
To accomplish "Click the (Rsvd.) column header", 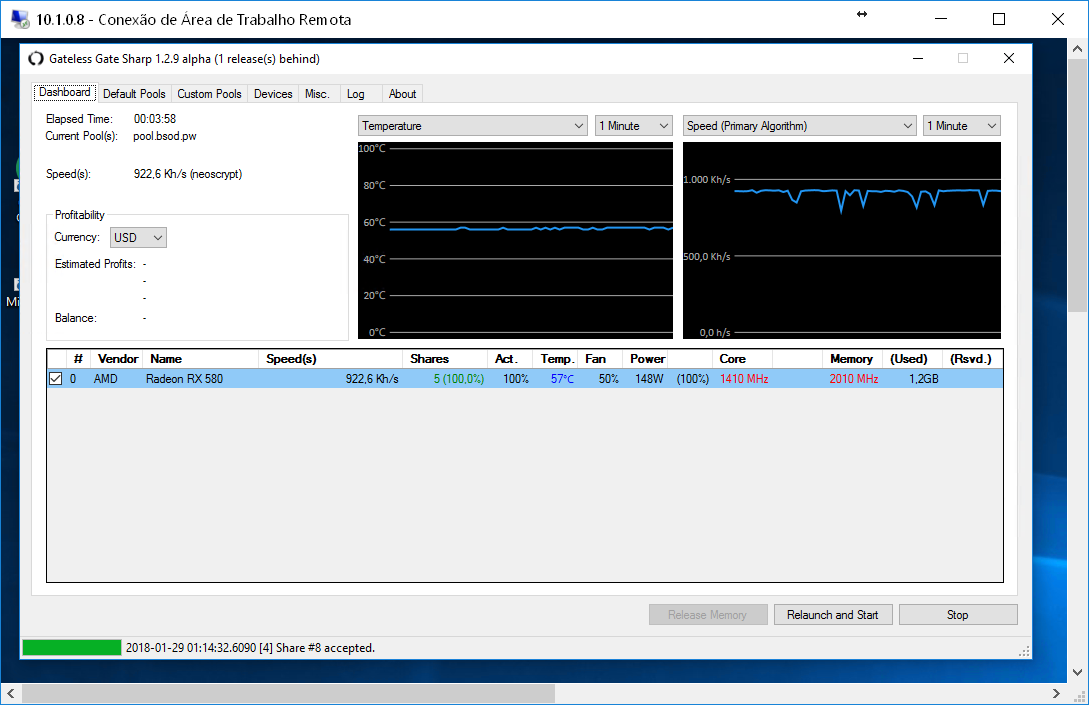I will coord(972,359).
